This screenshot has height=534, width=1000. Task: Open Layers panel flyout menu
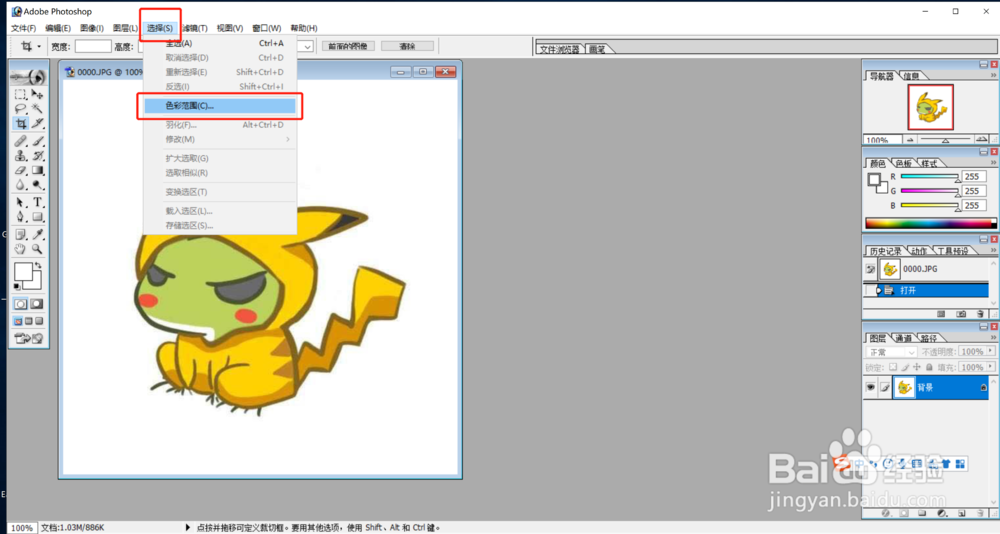click(x=993, y=337)
